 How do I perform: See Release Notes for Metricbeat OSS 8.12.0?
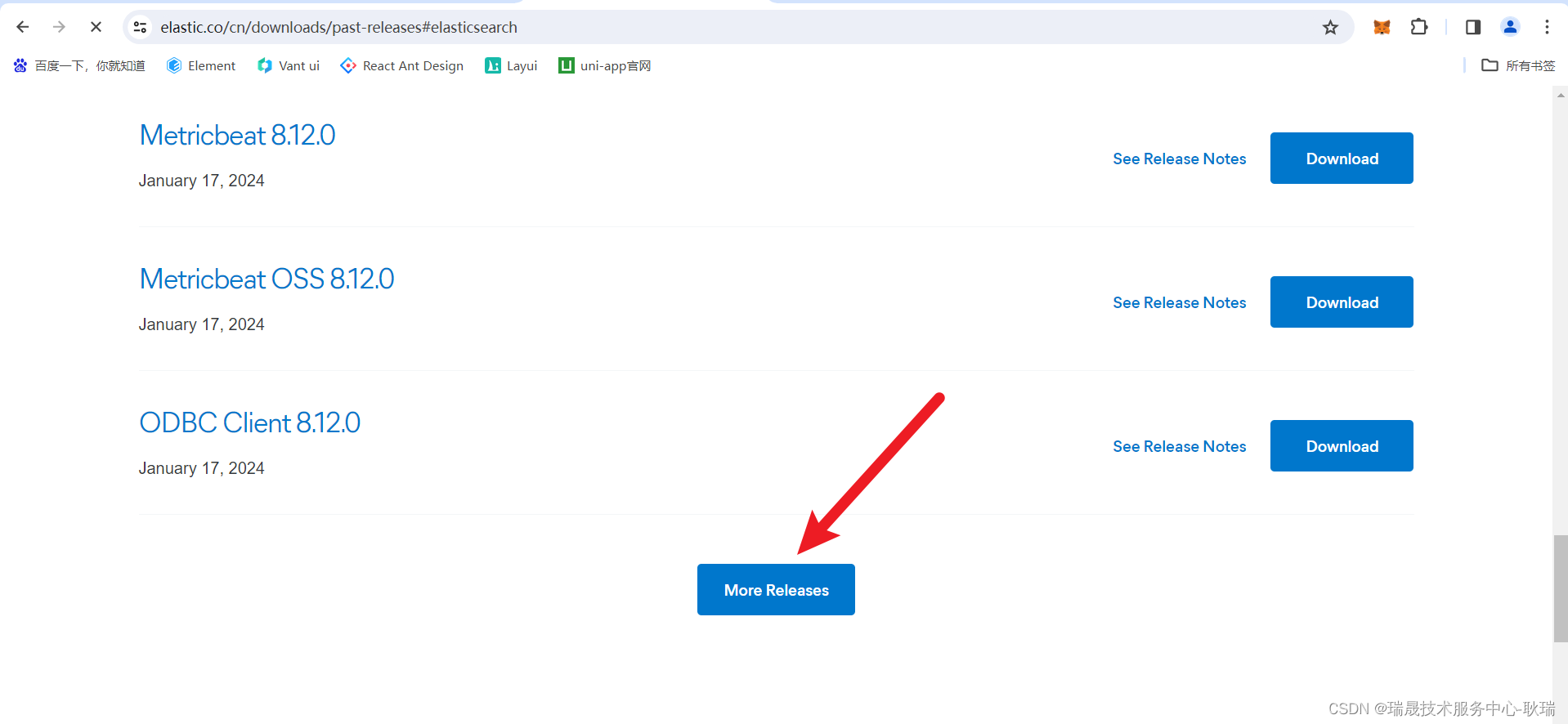[1179, 302]
